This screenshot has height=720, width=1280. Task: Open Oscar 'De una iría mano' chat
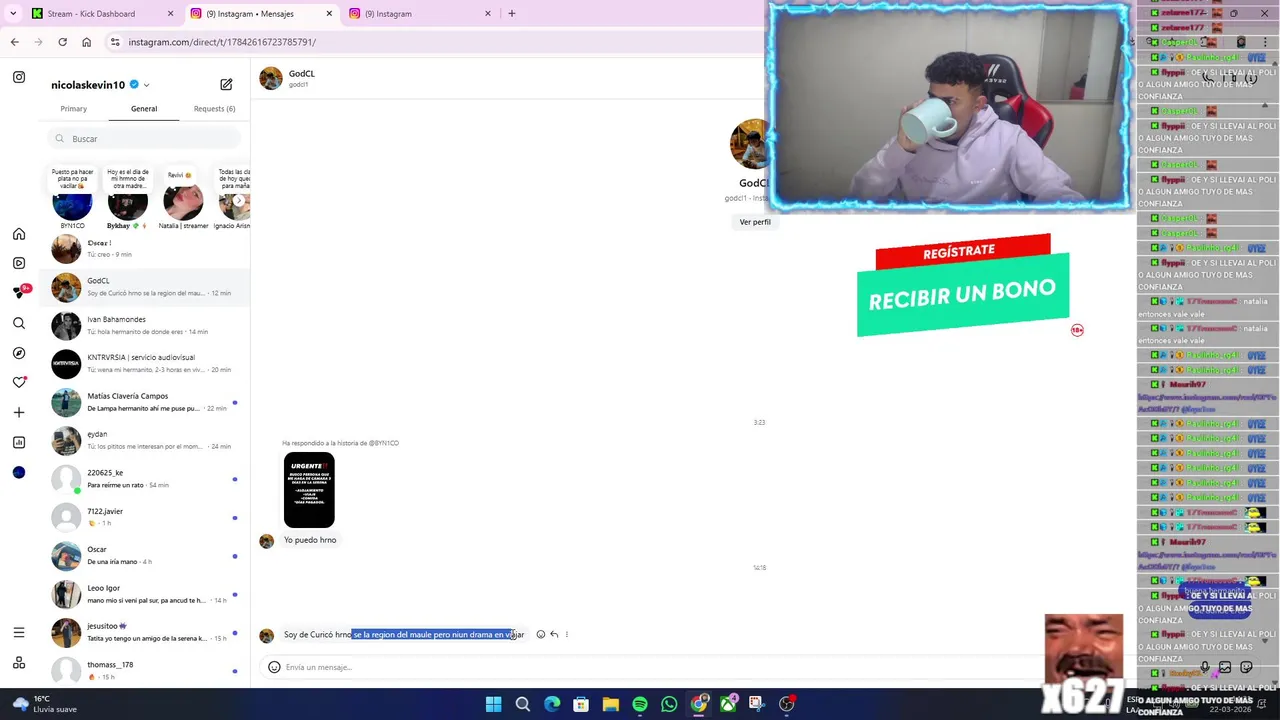[x=144, y=555]
